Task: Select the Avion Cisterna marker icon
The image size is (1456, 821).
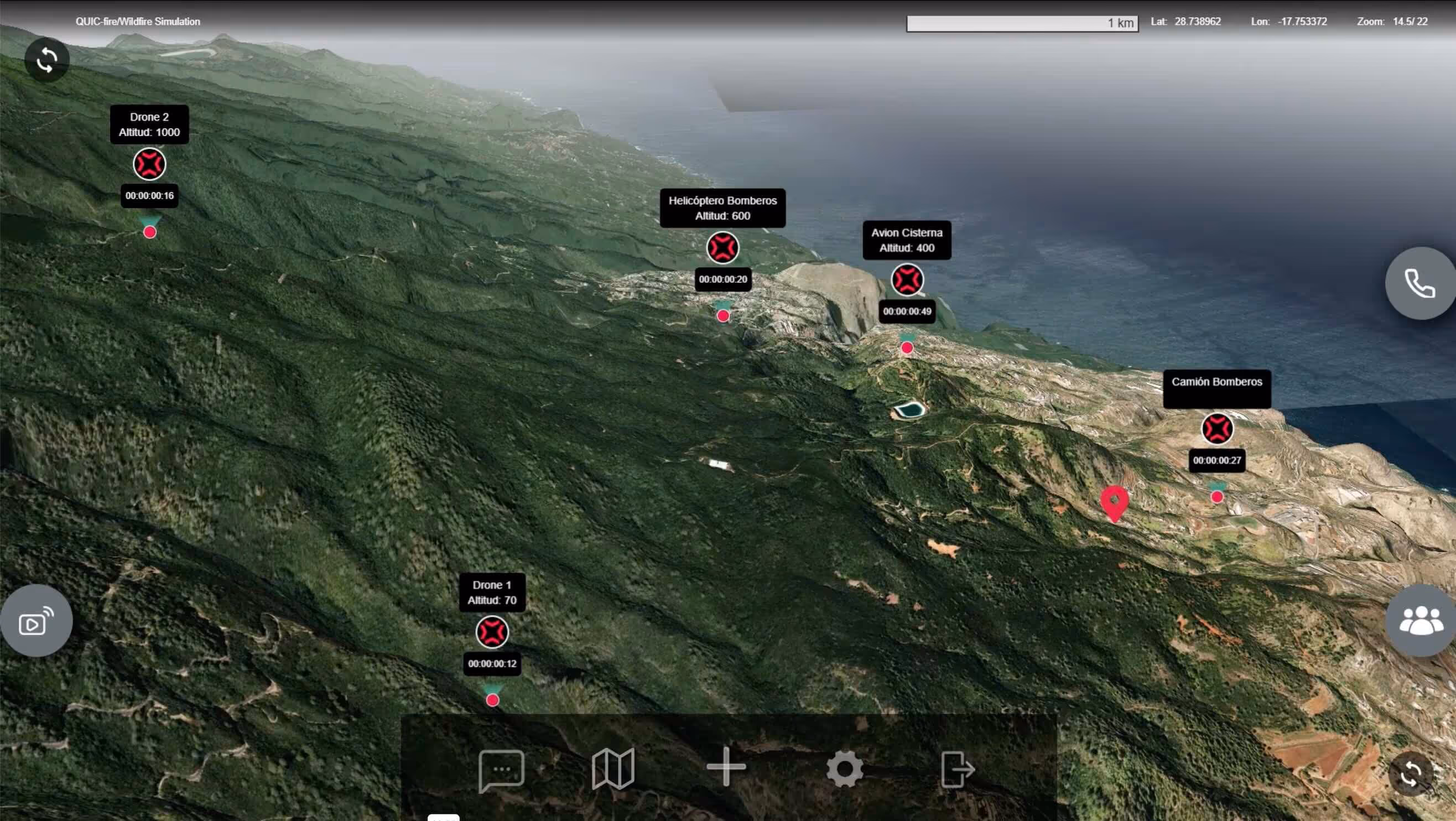Action: pos(907,280)
